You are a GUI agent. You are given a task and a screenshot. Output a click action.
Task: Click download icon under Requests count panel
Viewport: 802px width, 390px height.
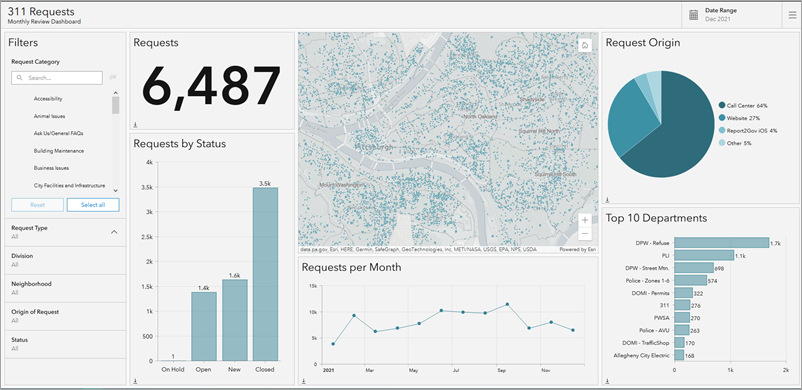[135, 124]
